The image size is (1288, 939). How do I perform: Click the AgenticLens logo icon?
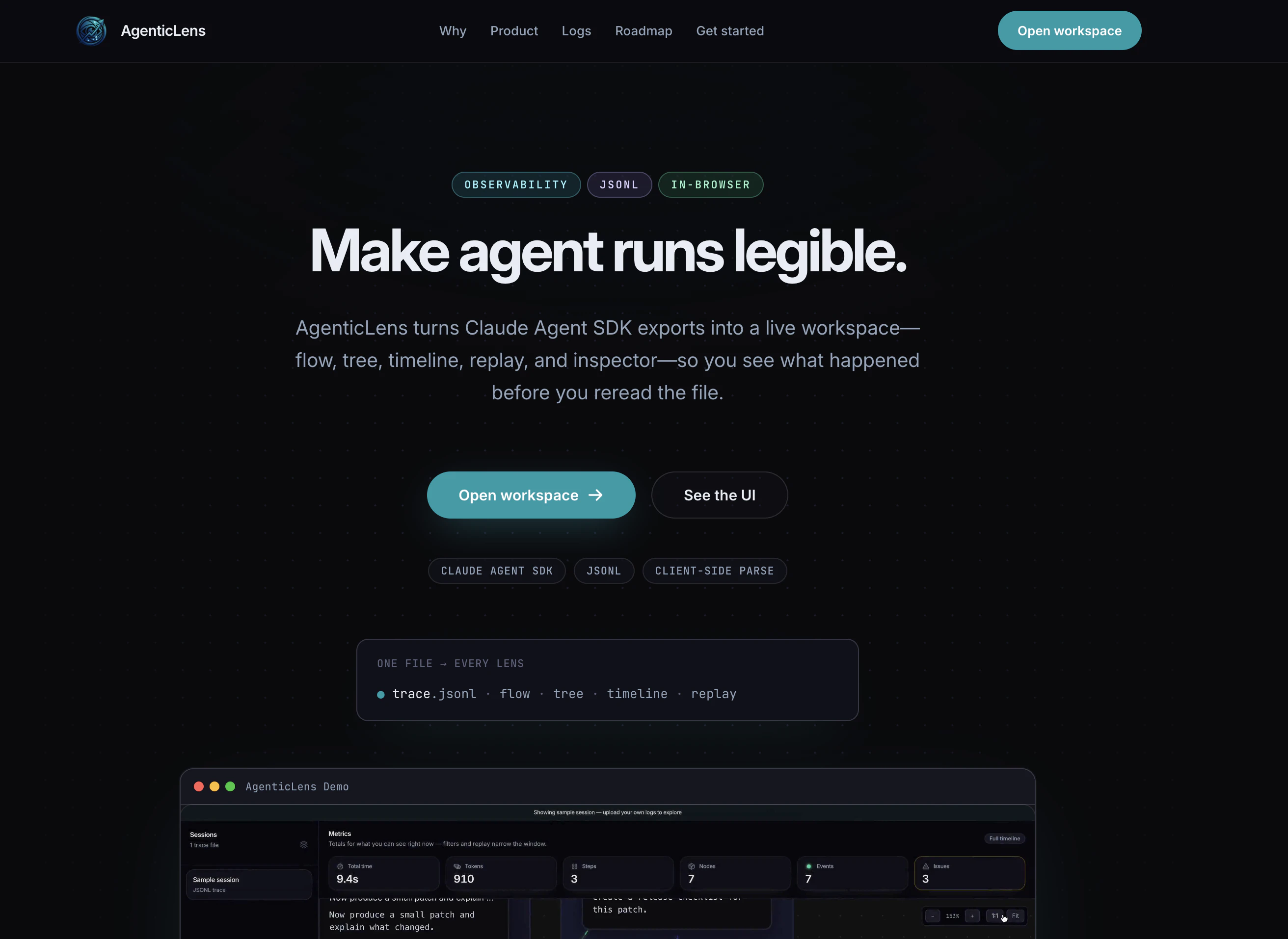click(92, 31)
